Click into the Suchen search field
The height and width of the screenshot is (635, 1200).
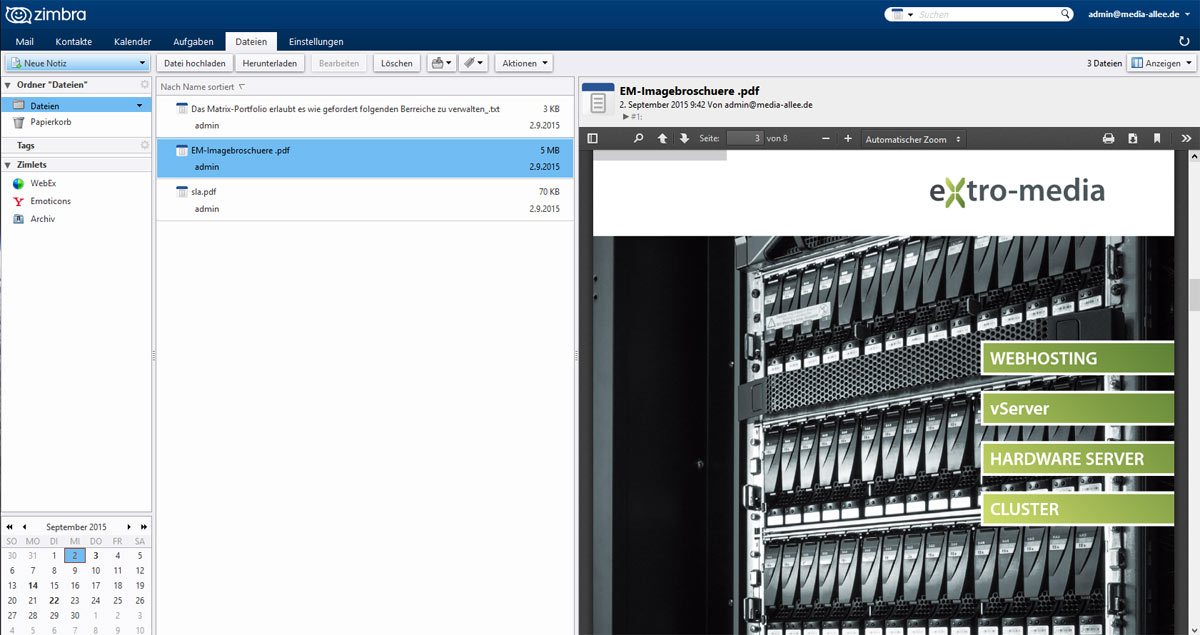pos(987,14)
